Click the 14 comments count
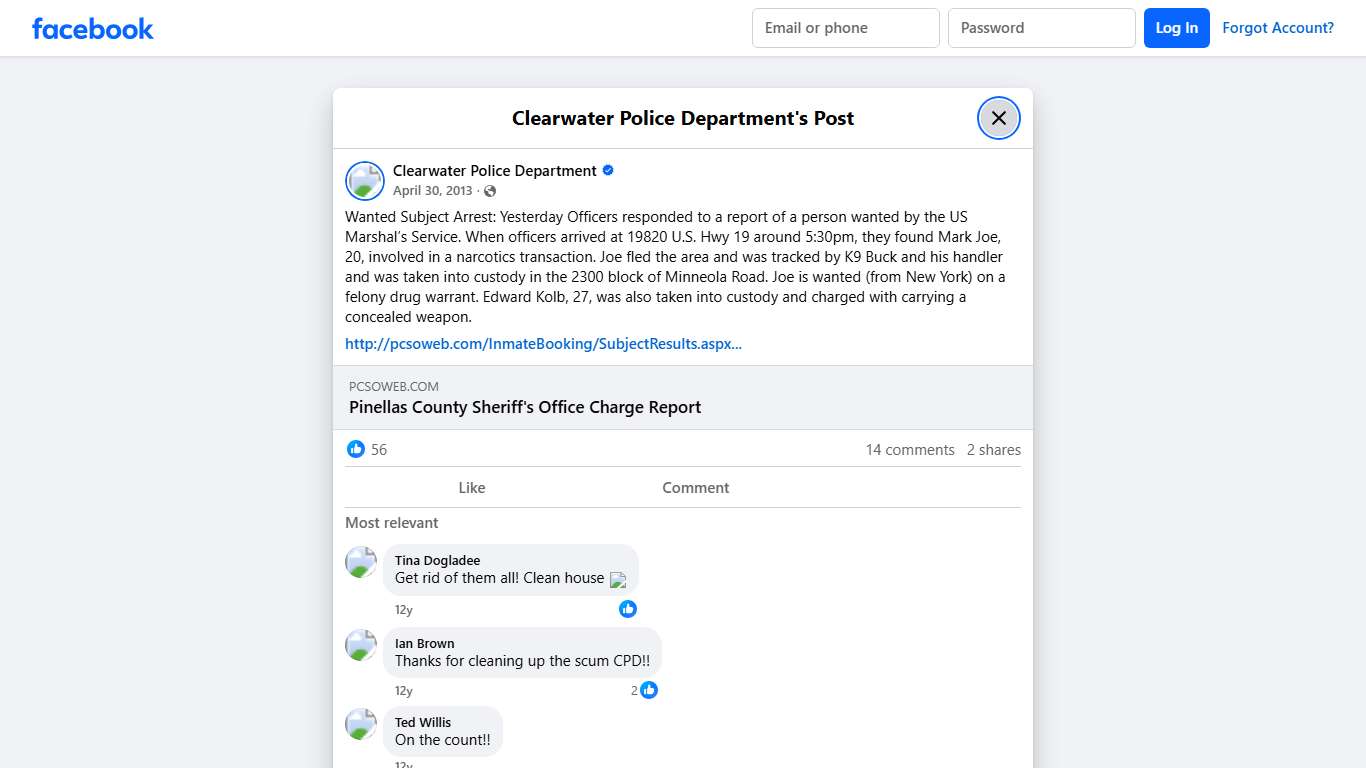Image resolution: width=1366 pixels, height=768 pixels. click(x=909, y=449)
